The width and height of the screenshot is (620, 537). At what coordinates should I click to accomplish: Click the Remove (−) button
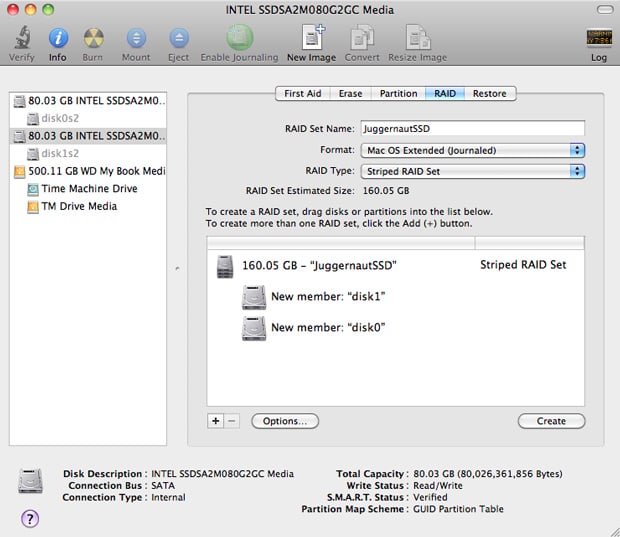tap(232, 421)
